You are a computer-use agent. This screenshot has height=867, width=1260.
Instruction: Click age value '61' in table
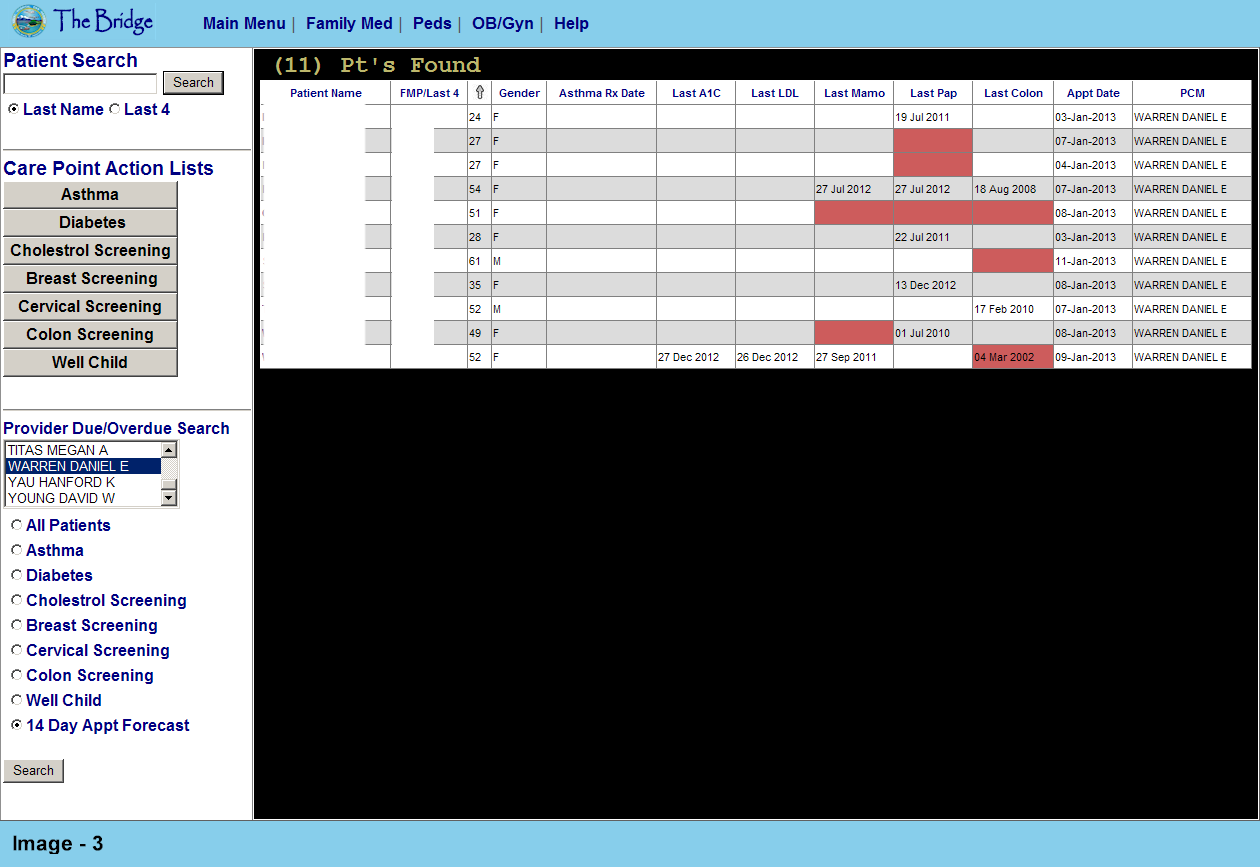click(475, 261)
